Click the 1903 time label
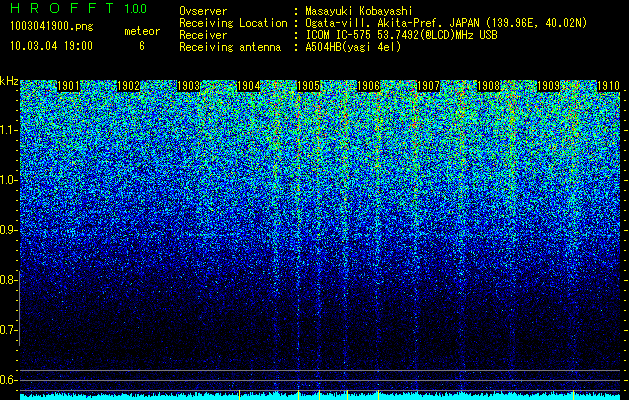Screen dimensions: 629x400 coord(188,86)
